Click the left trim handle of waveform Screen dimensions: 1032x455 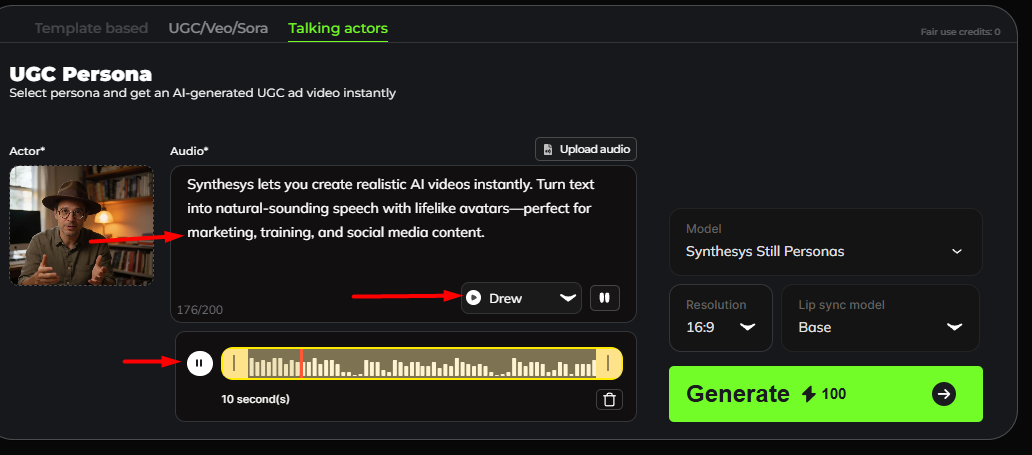click(x=234, y=363)
